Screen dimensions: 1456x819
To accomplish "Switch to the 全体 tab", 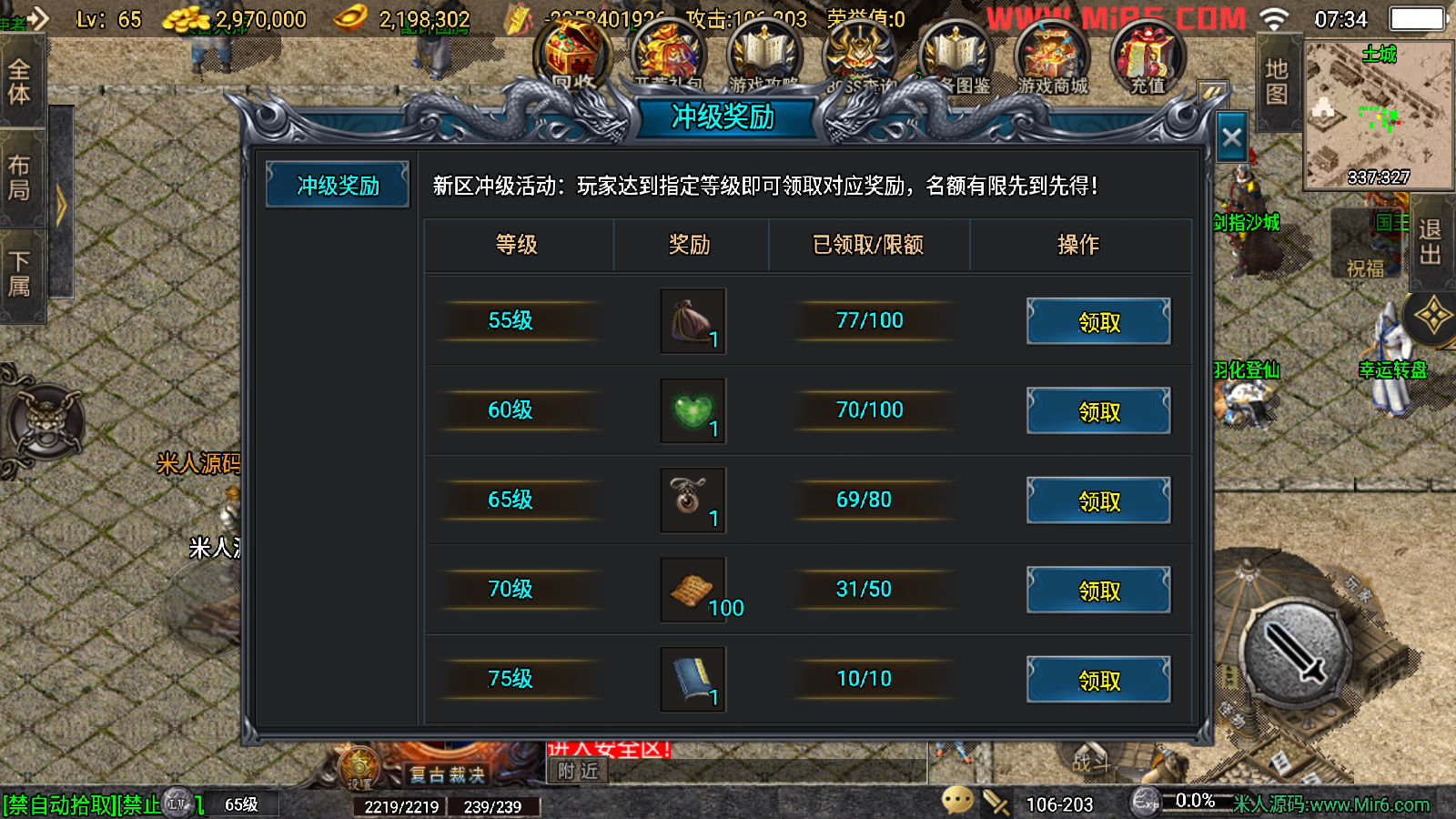I will point(21,82).
